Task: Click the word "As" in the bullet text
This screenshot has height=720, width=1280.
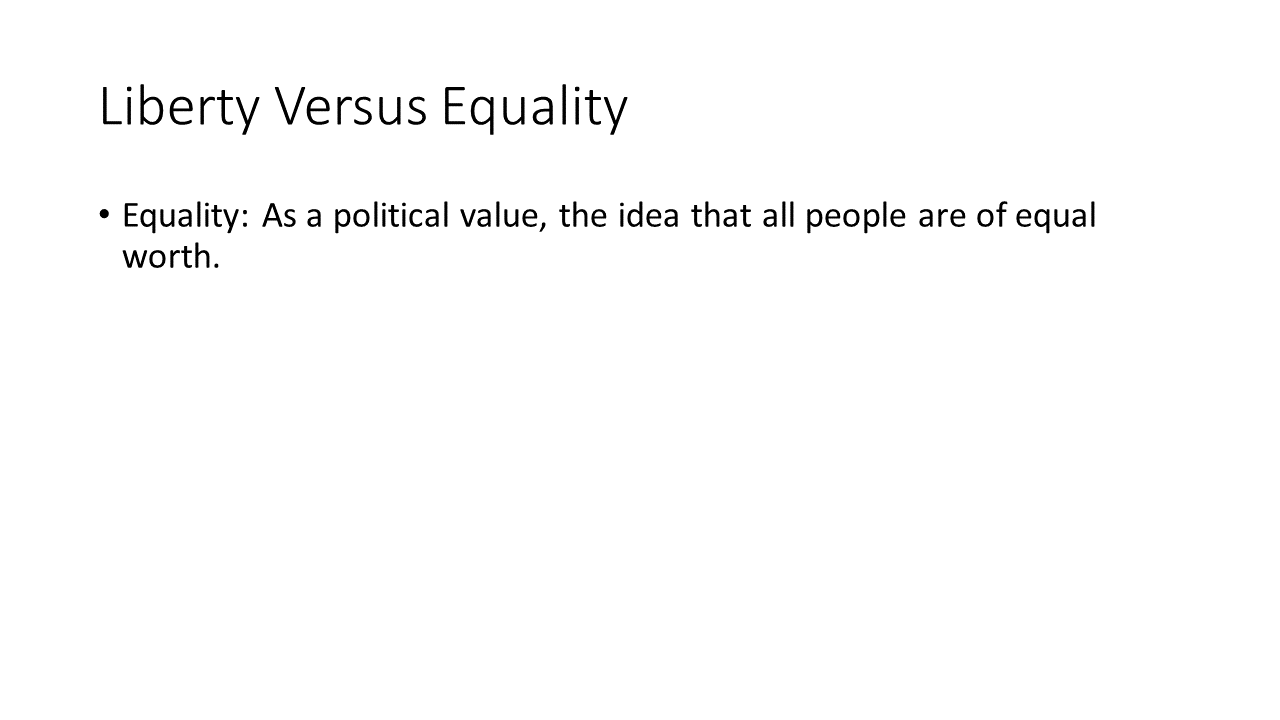Action: click(x=280, y=215)
